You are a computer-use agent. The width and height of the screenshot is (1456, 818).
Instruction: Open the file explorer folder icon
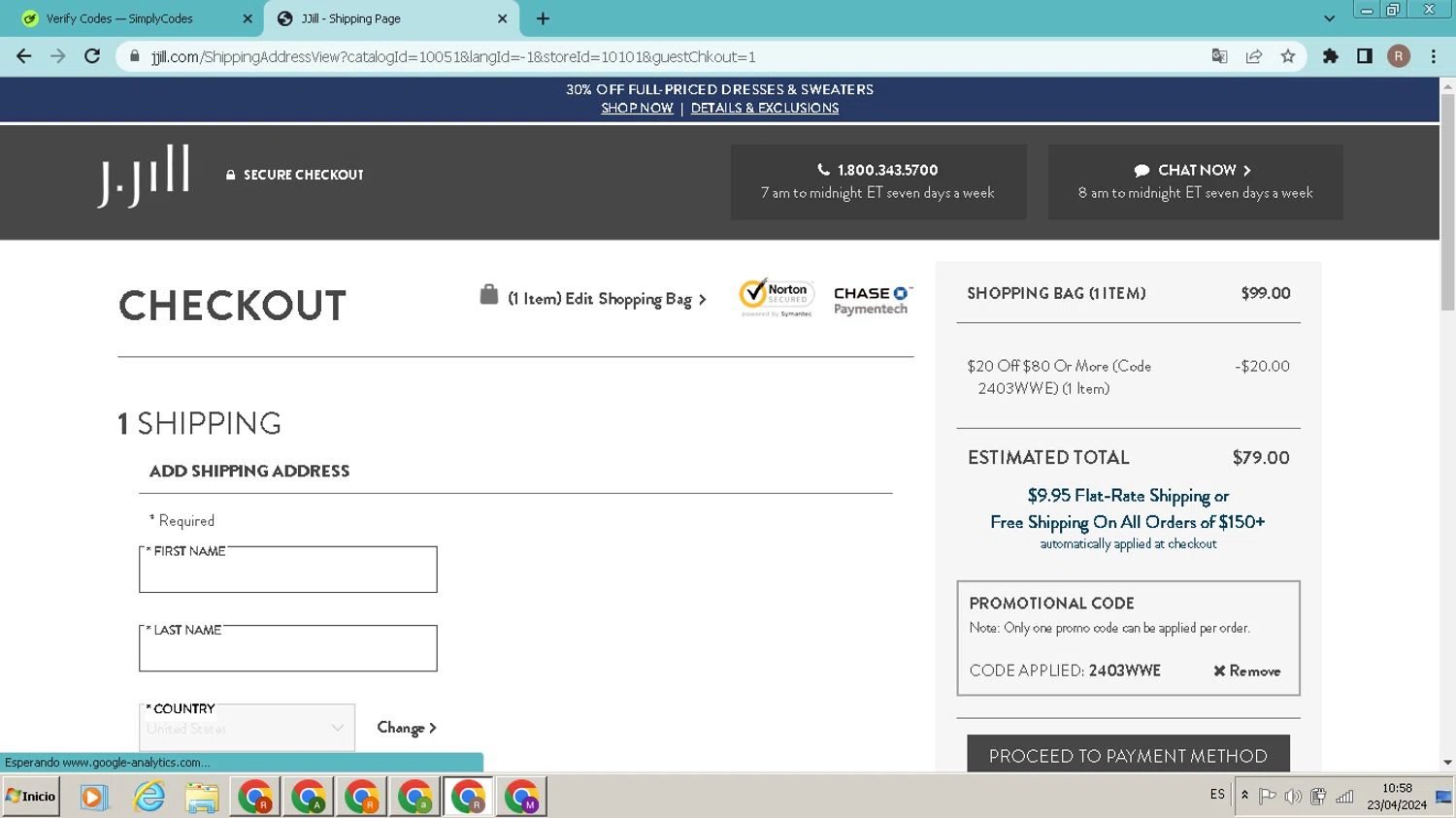coord(202,798)
